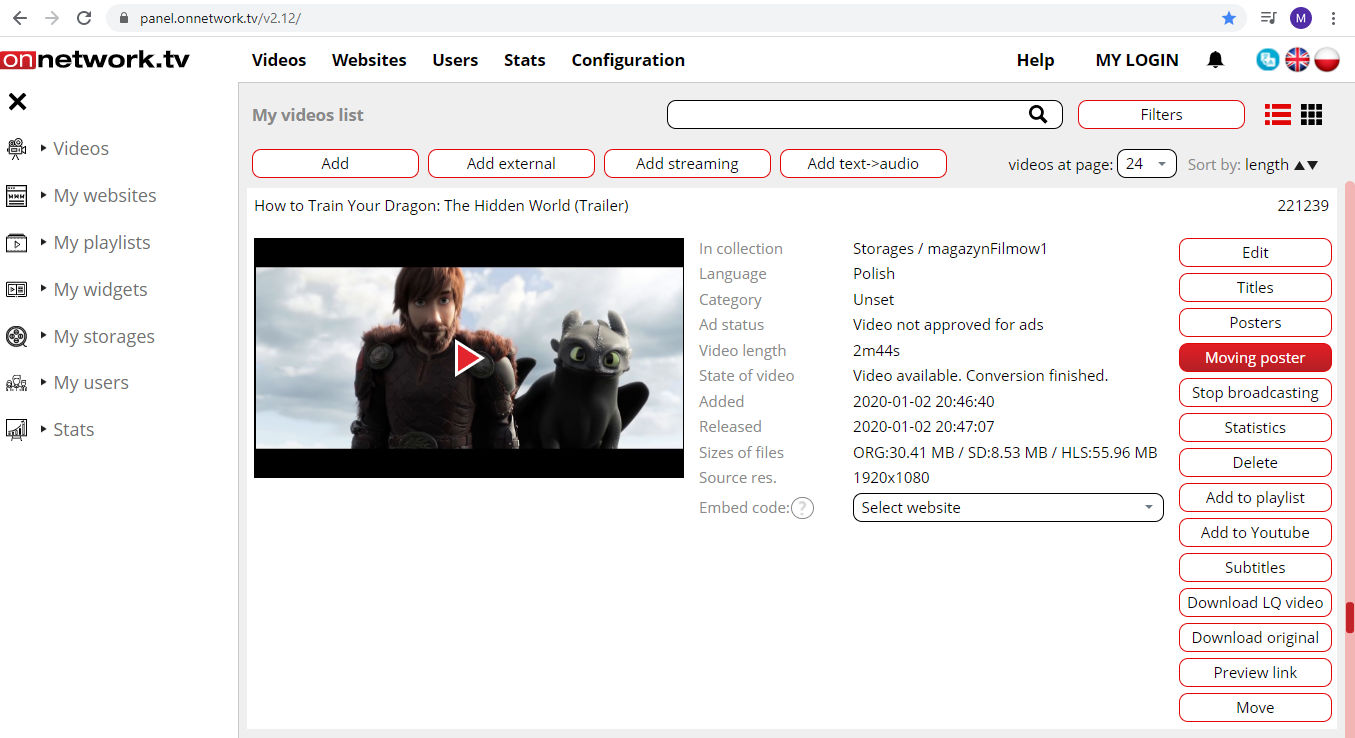Click the My widgets sidebar icon

[16, 290]
